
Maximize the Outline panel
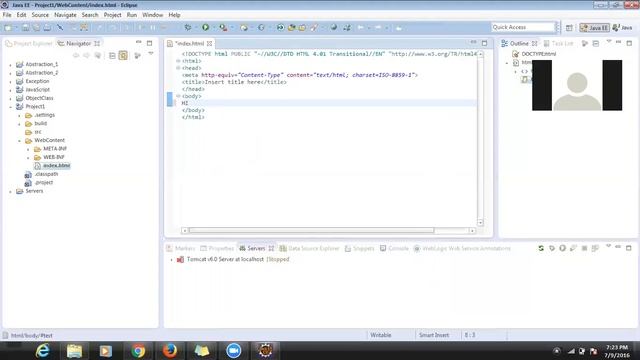(629, 43)
